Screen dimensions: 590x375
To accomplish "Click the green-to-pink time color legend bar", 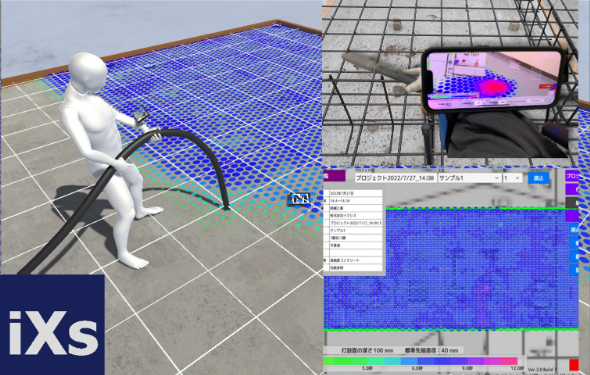I will coord(421,361).
